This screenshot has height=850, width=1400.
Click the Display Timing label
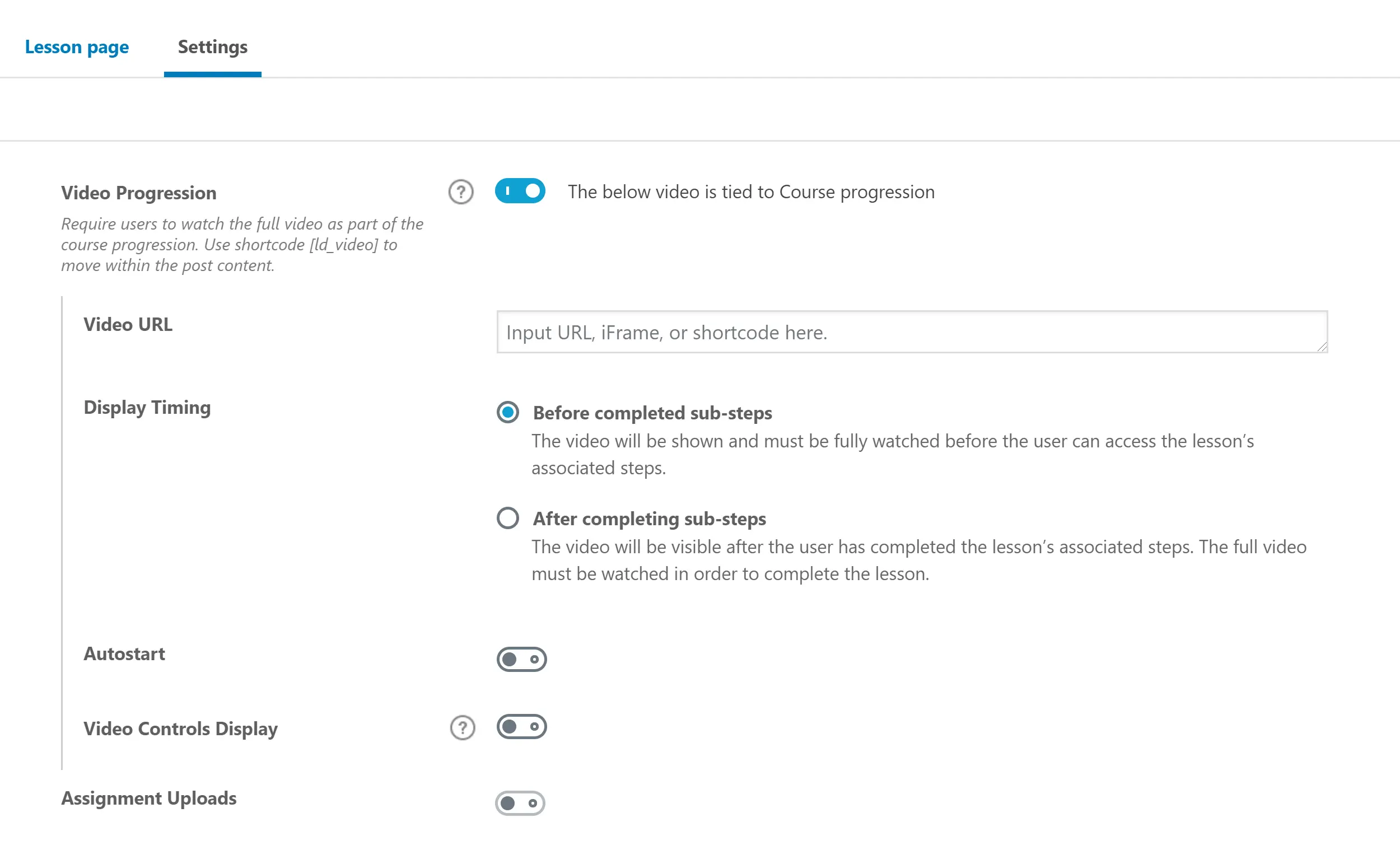coord(147,407)
